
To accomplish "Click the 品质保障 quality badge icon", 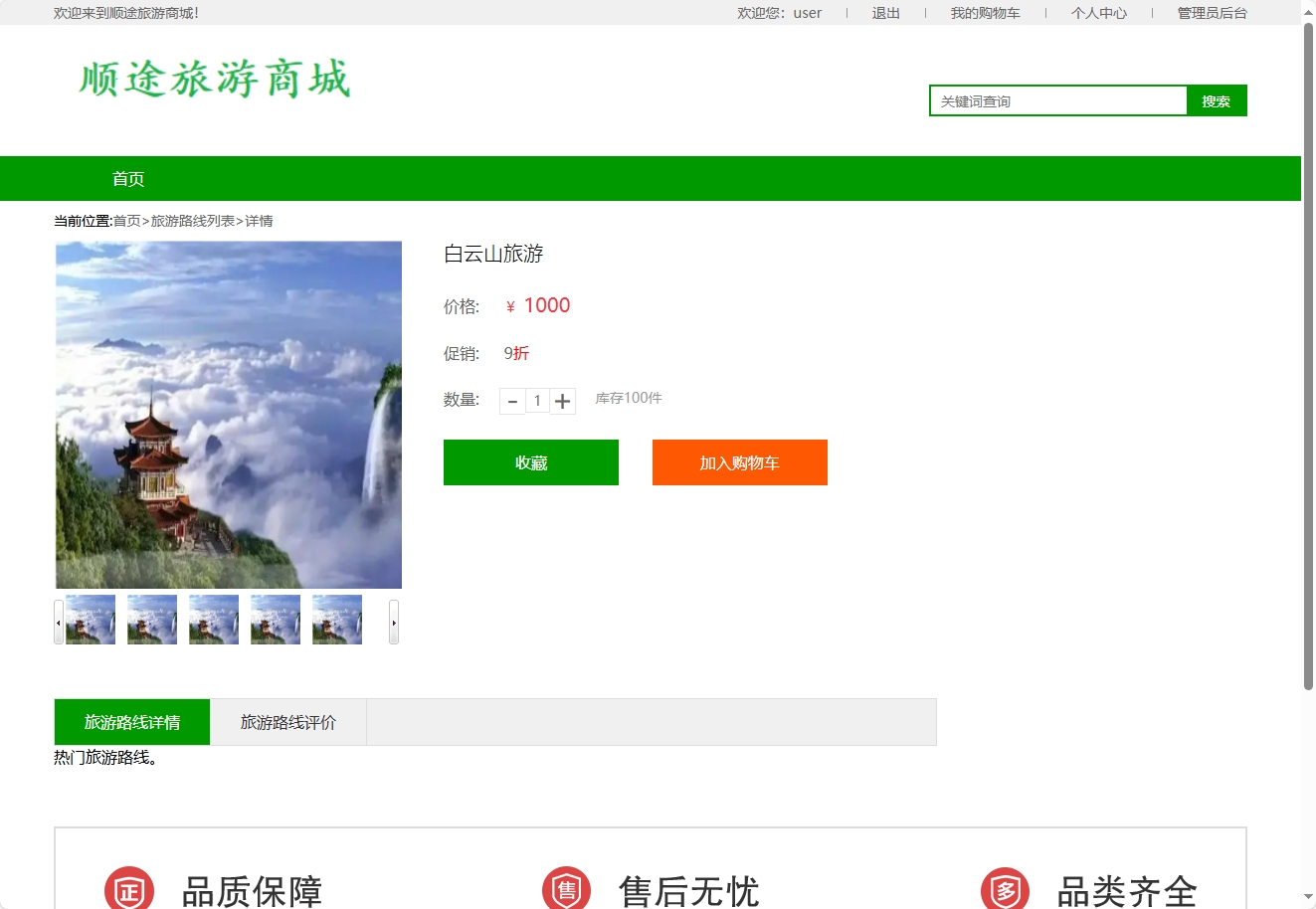I will (x=128, y=888).
